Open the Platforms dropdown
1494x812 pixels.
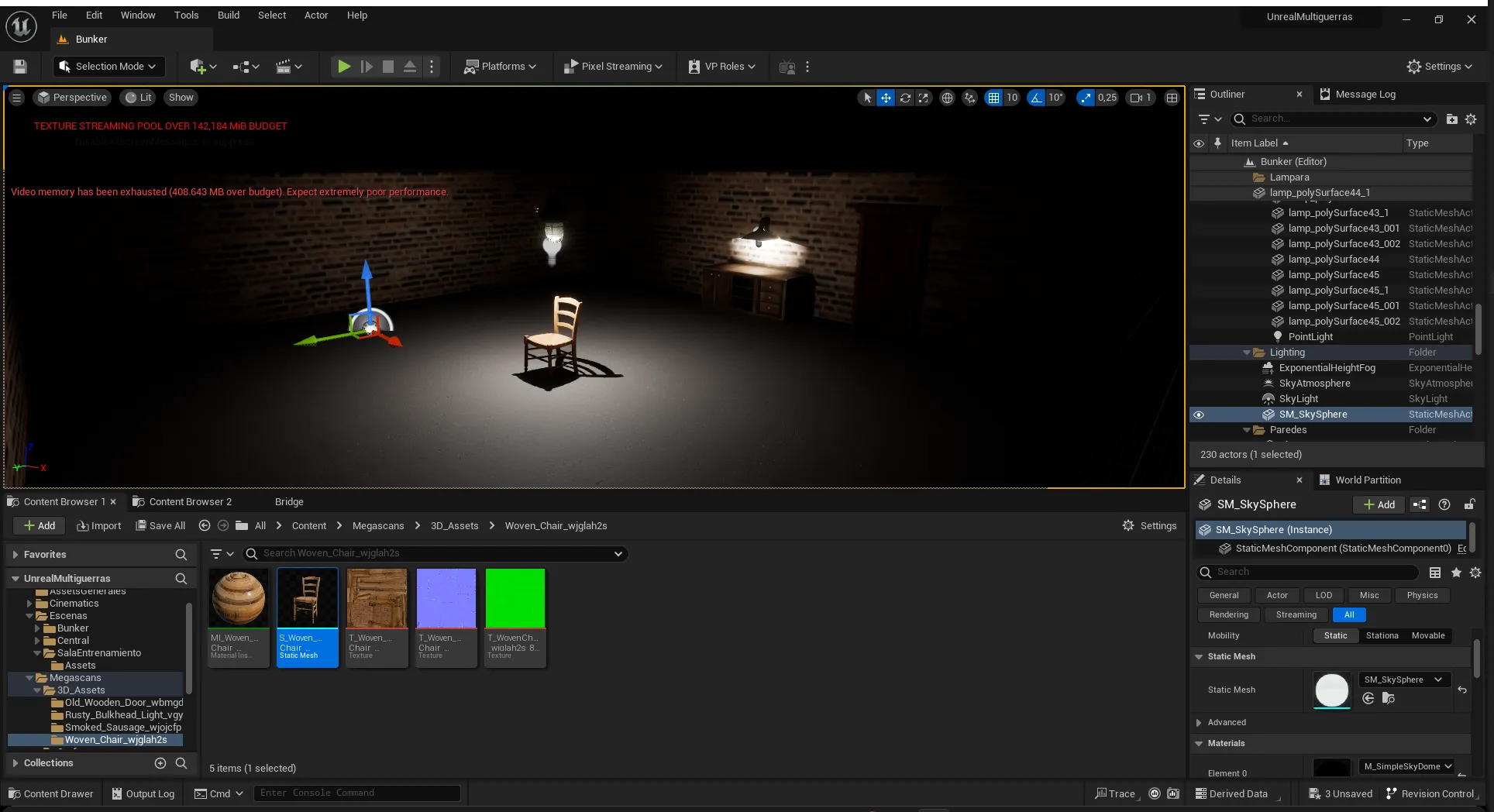click(x=500, y=67)
